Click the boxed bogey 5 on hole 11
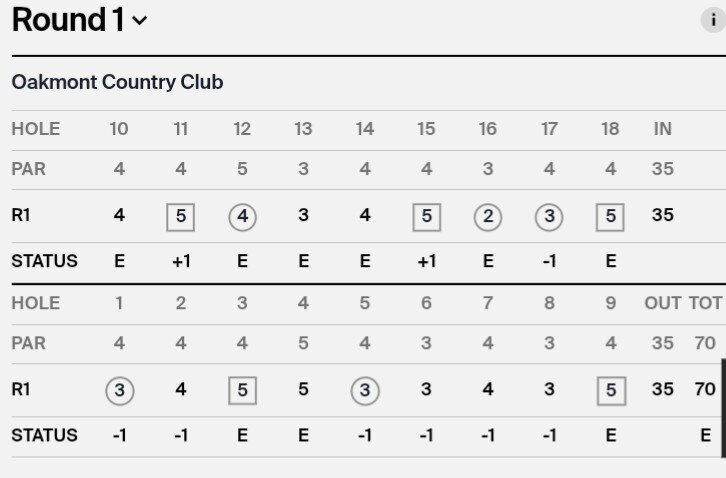Image resolution: width=726 pixels, height=478 pixels. pyautogui.click(x=181, y=217)
